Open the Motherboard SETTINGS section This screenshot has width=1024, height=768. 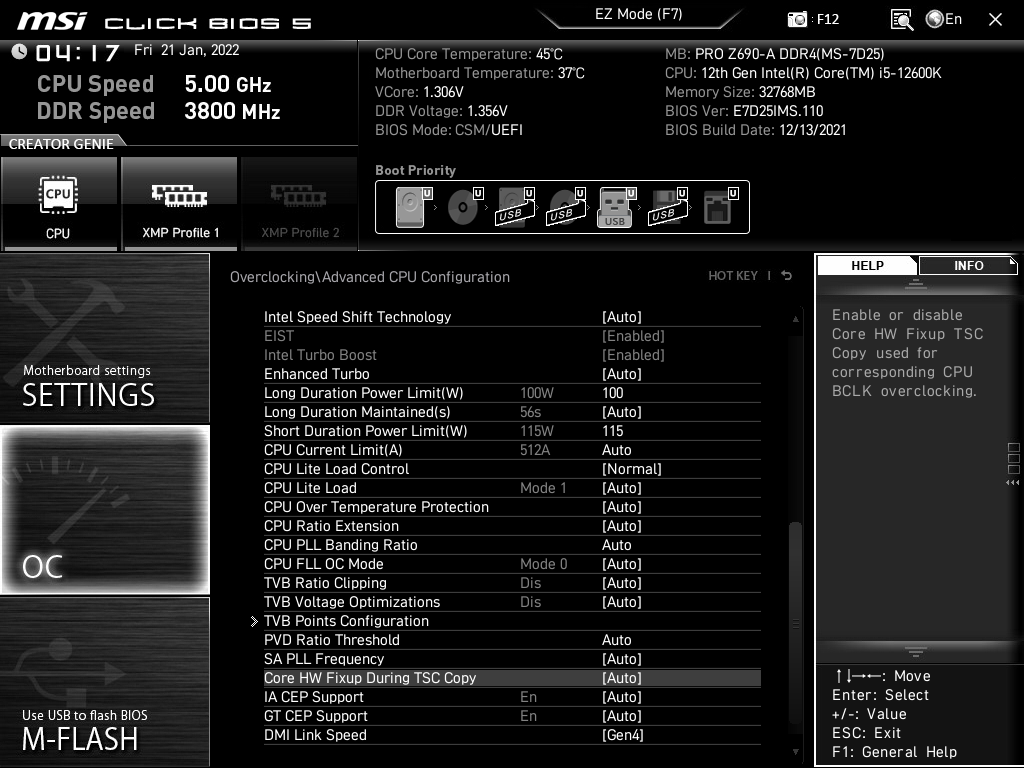[104, 338]
